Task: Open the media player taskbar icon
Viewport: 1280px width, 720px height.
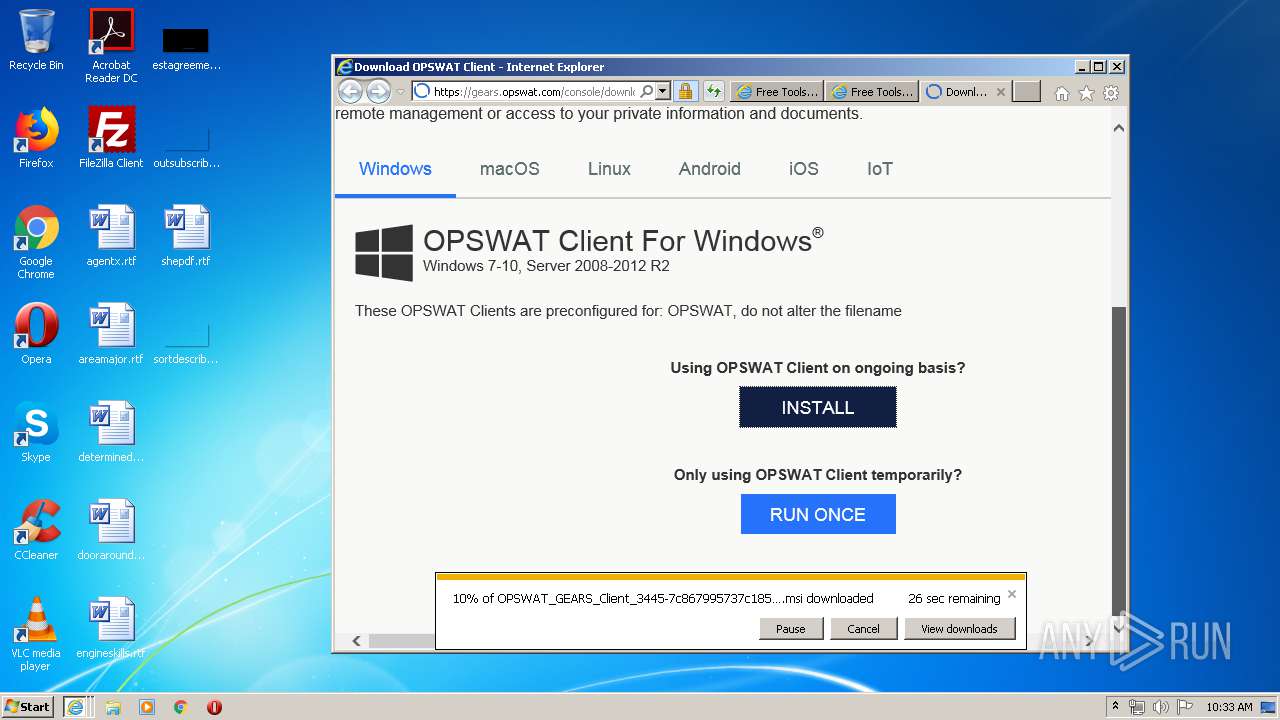Action: point(147,707)
